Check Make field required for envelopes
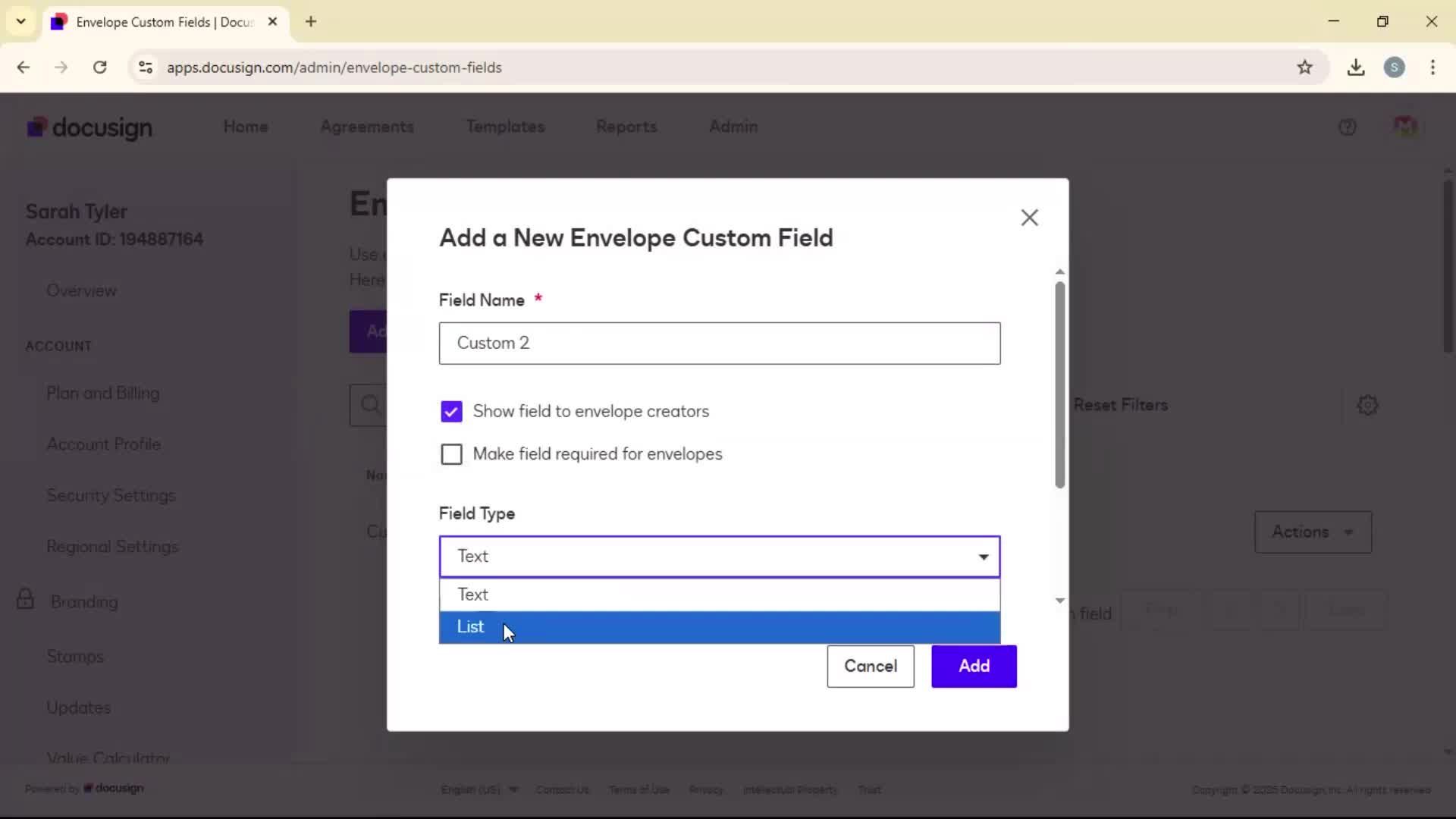 coord(451,454)
